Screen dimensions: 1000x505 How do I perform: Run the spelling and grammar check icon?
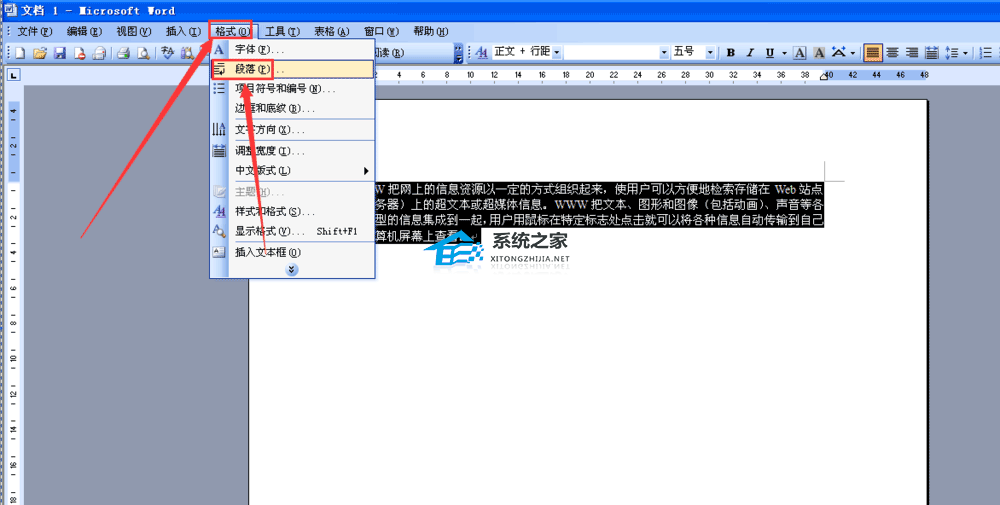(x=168, y=53)
